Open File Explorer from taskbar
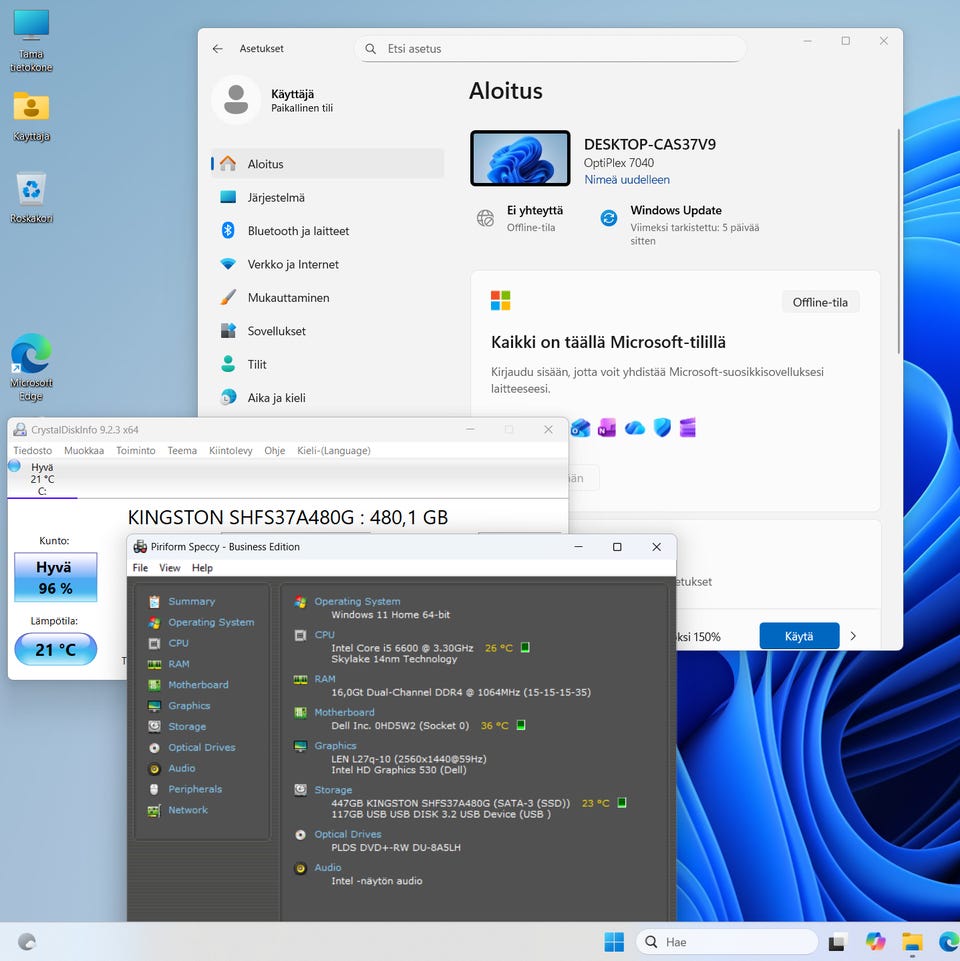Image resolution: width=960 pixels, height=961 pixels. (x=912, y=942)
